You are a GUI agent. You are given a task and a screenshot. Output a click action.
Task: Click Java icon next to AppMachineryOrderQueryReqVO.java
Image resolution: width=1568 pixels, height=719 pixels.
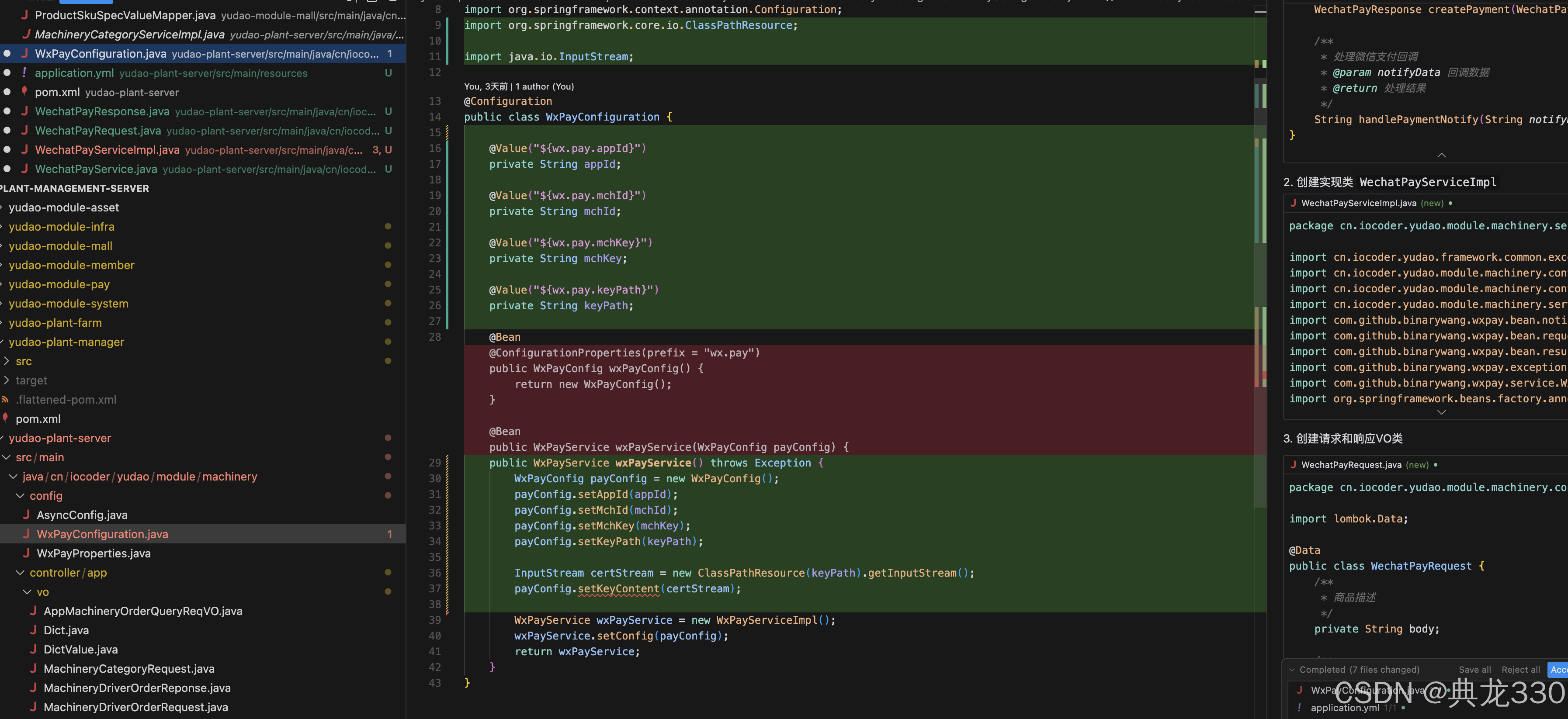(34, 611)
